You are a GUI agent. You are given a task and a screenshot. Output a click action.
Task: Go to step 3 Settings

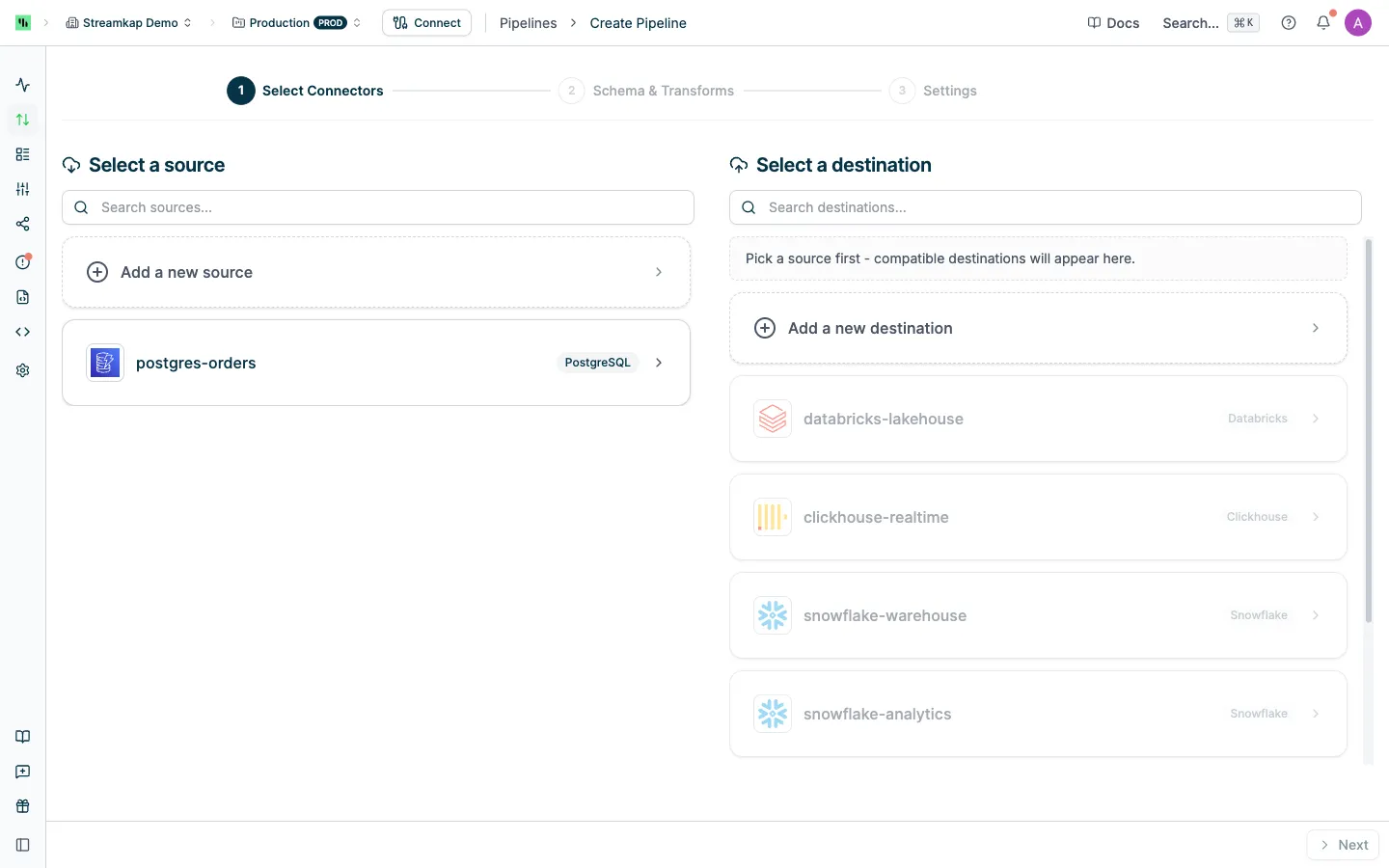click(933, 91)
